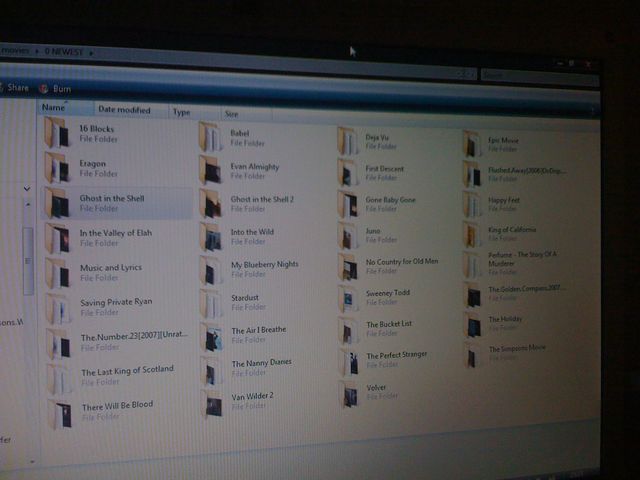Select the 'Van Wilder 2' name text
The width and height of the screenshot is (640, 480).
pos(252,396)
